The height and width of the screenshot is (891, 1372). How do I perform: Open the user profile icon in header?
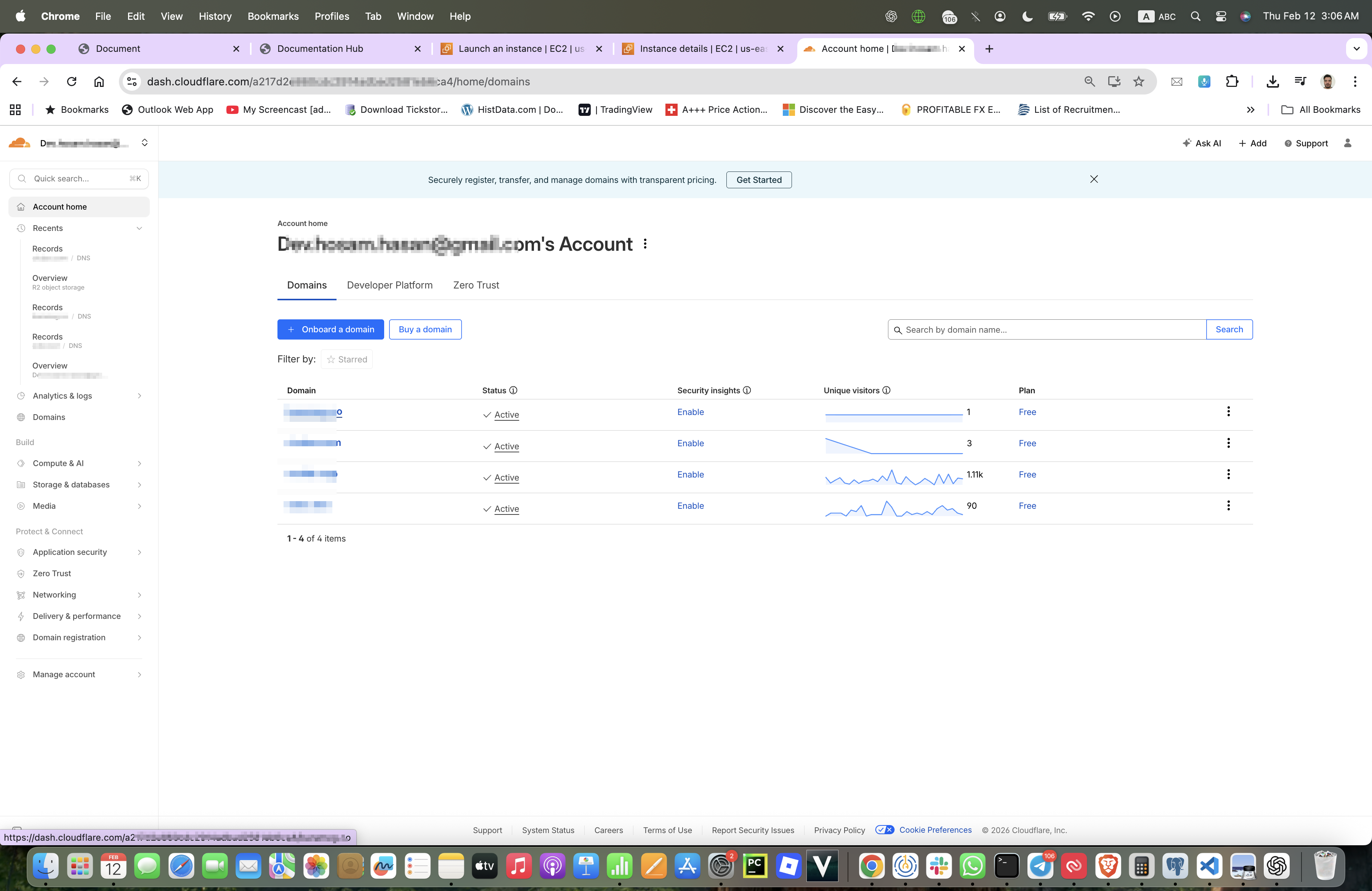pos(1347,143)
